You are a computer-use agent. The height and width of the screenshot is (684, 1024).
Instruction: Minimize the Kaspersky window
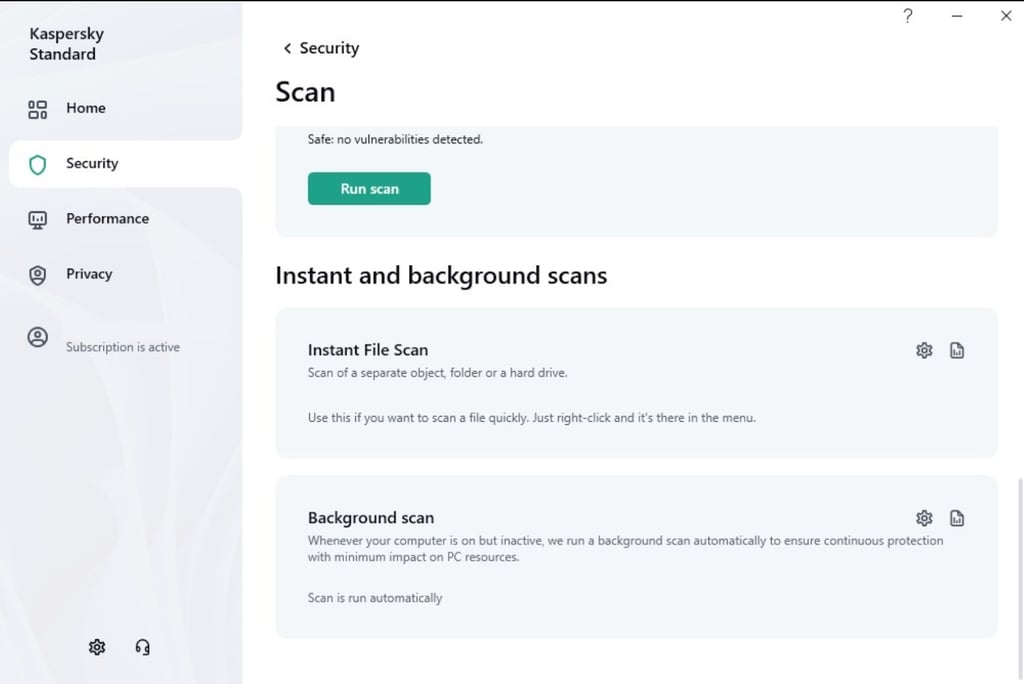point(957,16)
